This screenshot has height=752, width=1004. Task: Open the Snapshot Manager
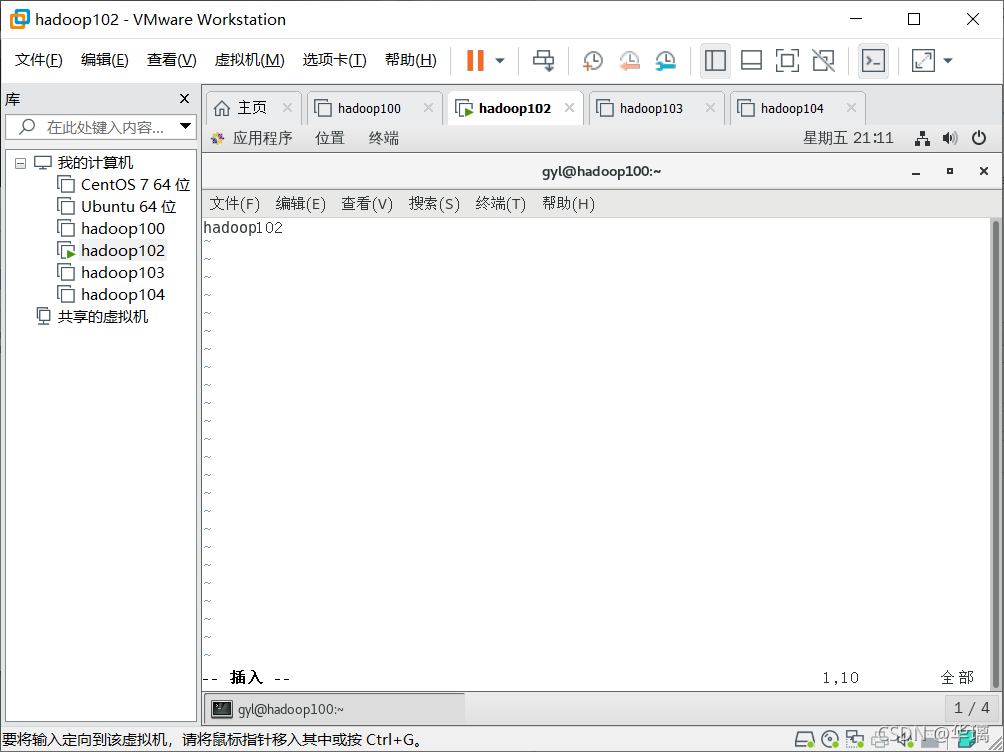(x=665, y=60)
